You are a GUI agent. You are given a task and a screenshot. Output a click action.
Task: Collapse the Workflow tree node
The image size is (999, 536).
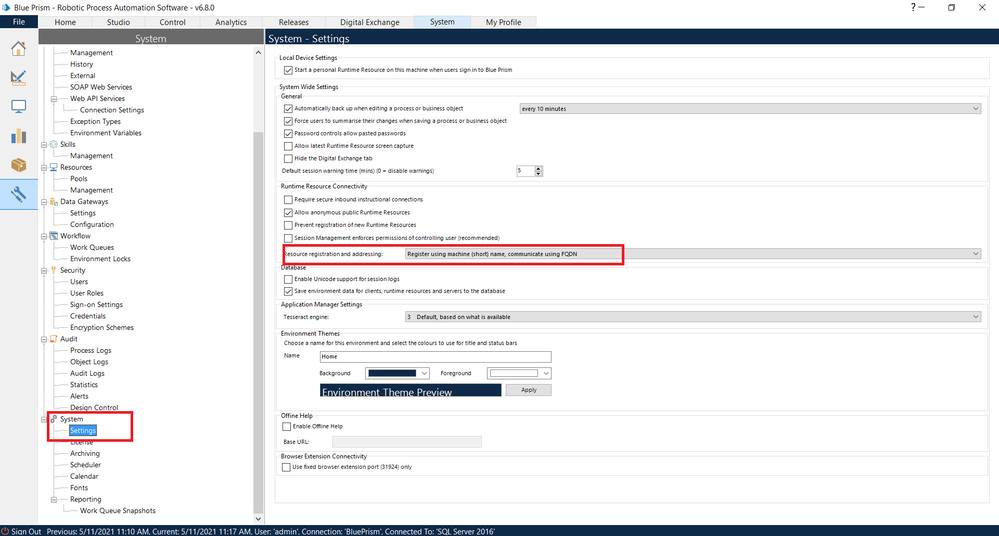click(44, 236)
